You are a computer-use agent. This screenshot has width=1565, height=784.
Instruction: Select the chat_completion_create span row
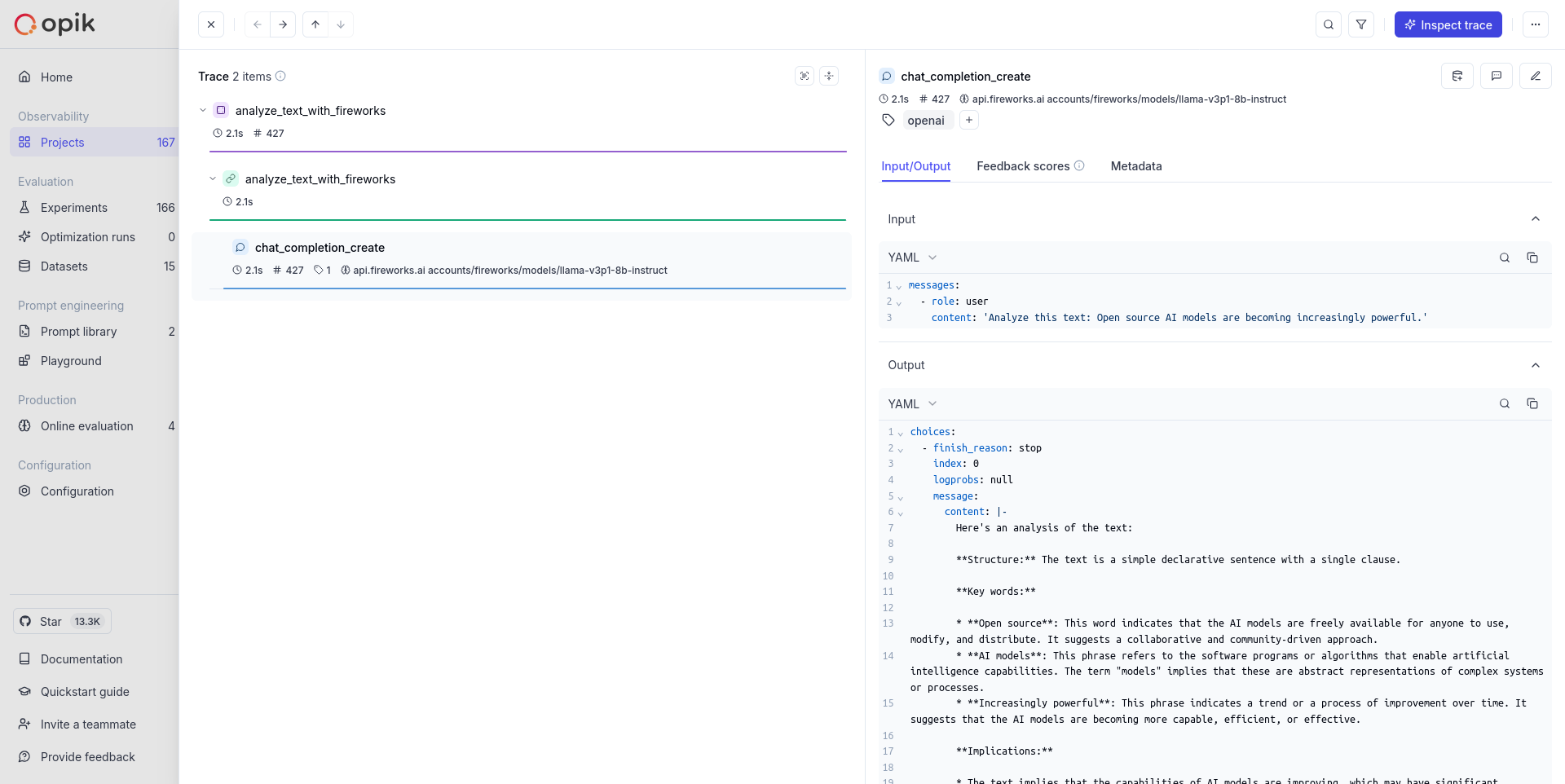pyautogui.click(x=522, y=258)
